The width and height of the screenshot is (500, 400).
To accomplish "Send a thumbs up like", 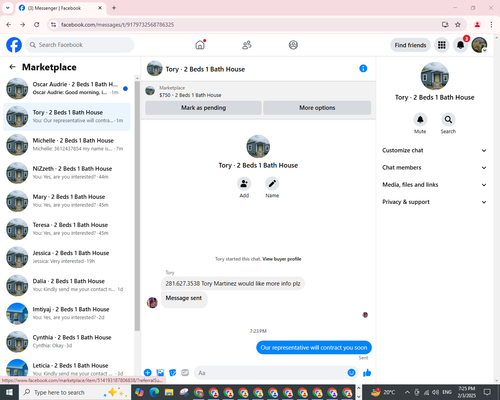I will pyautogui.click(x=367, y=373).
